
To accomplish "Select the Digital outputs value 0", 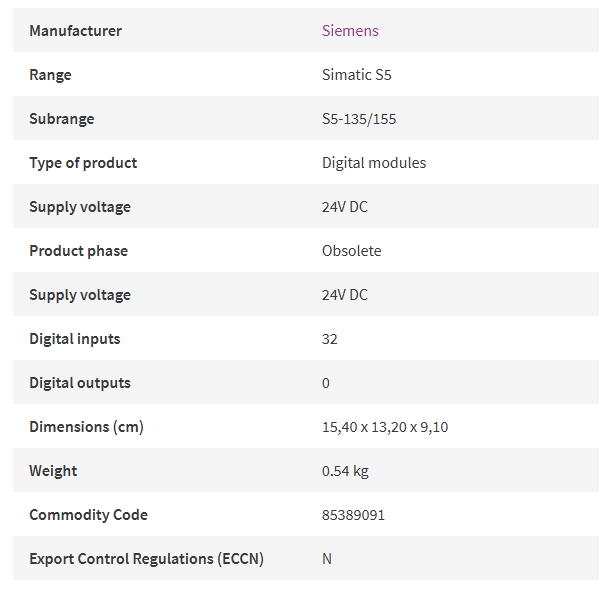I will [x=326, y=383].
